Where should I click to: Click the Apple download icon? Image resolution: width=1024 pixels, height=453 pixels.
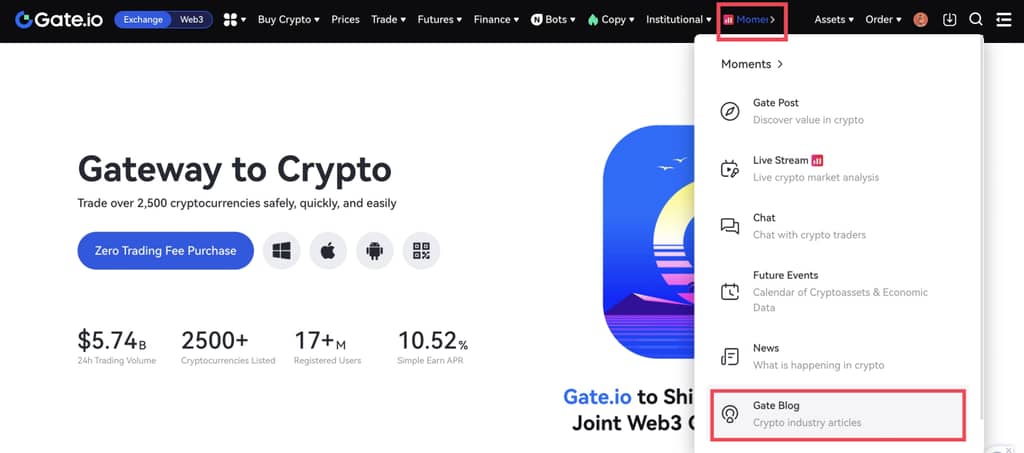click(x=328, y=250)
